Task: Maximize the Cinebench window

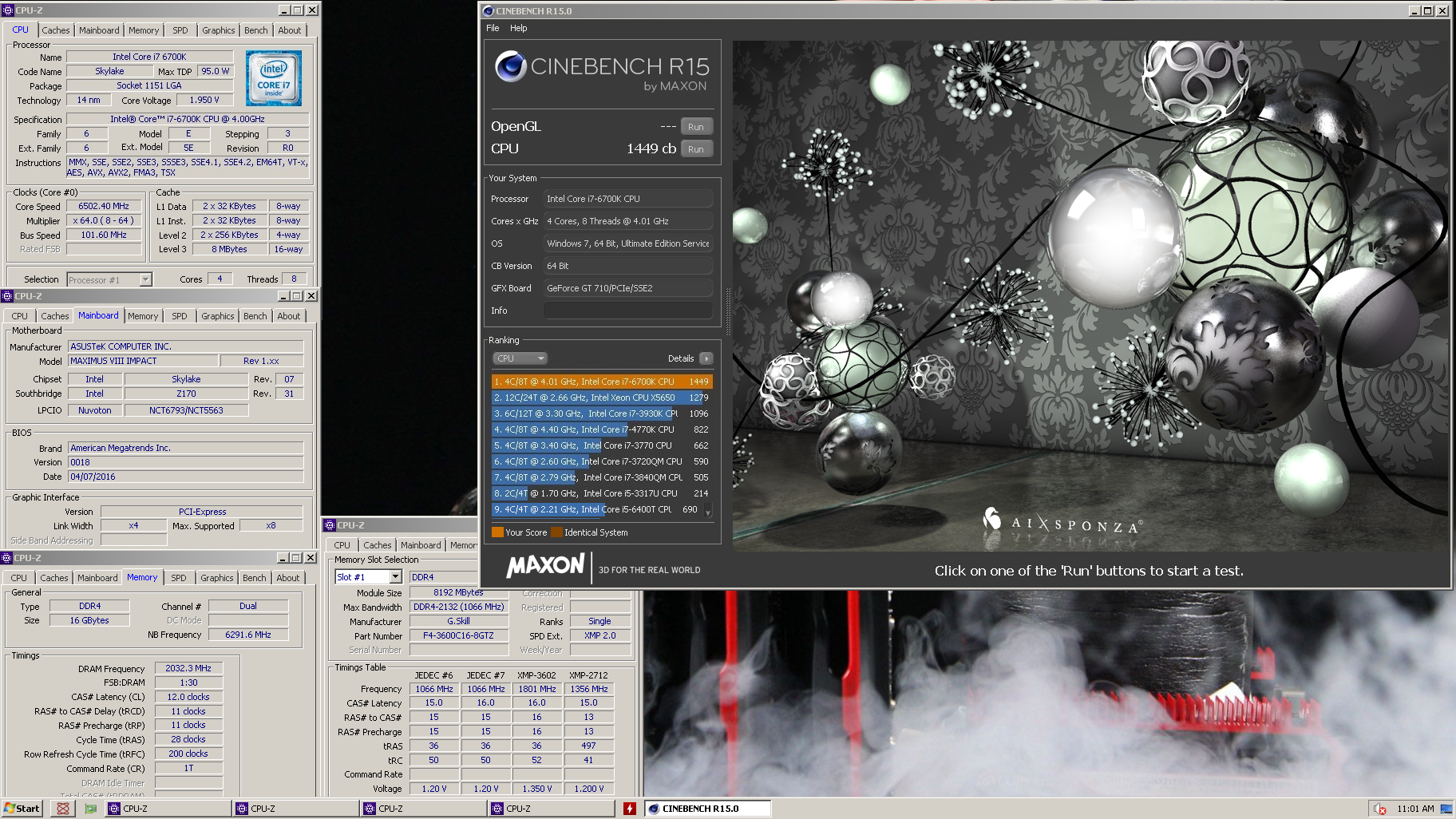Action: coord(1428,11)
